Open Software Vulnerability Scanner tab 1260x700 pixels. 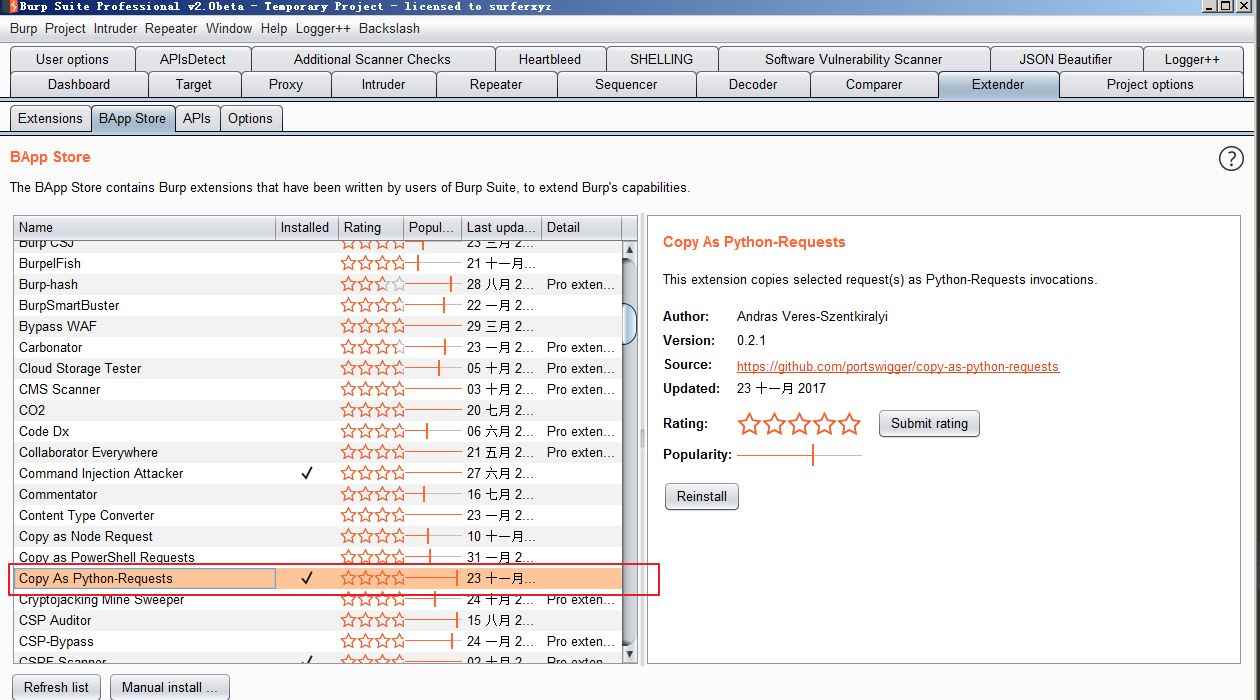(x=853, y=59)
